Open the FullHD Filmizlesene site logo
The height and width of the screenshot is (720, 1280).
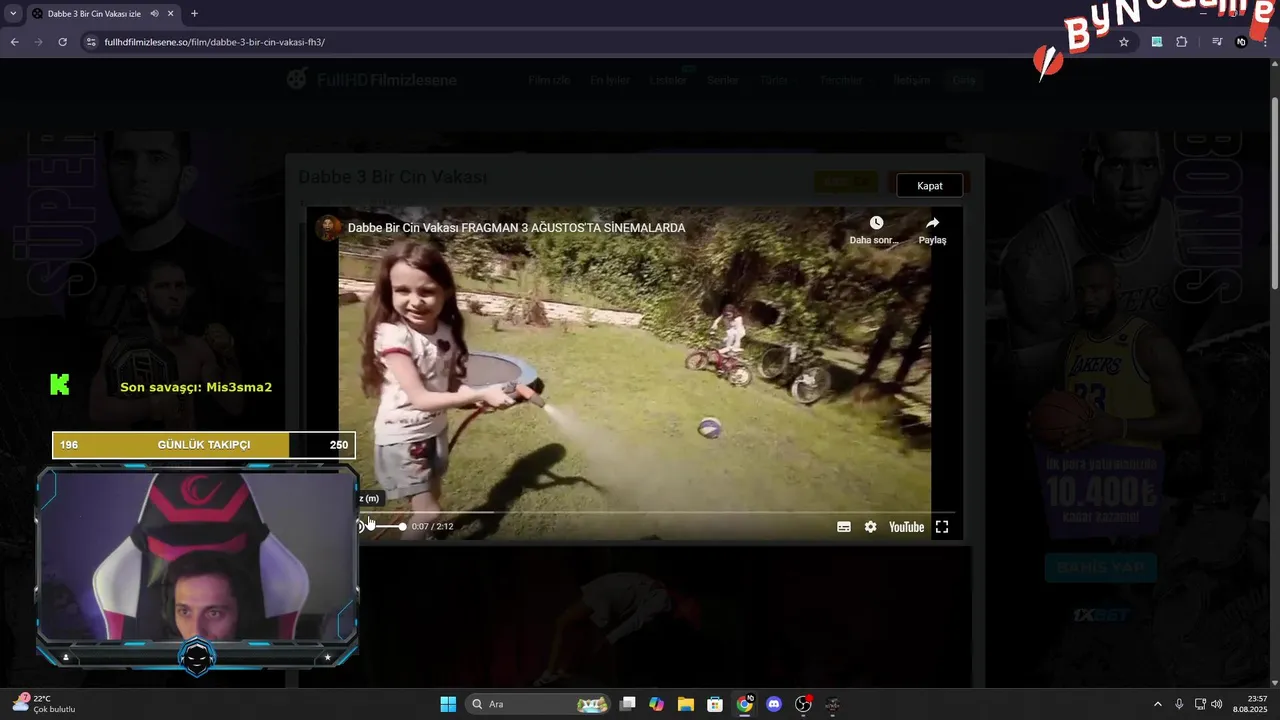(x=372, y=80)
